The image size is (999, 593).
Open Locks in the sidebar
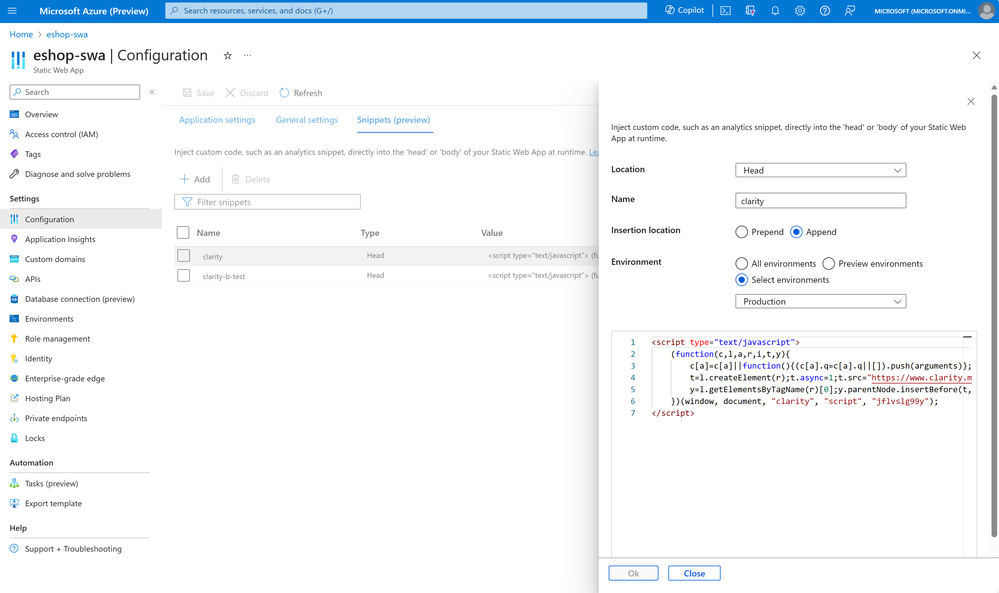click(34, 438)
